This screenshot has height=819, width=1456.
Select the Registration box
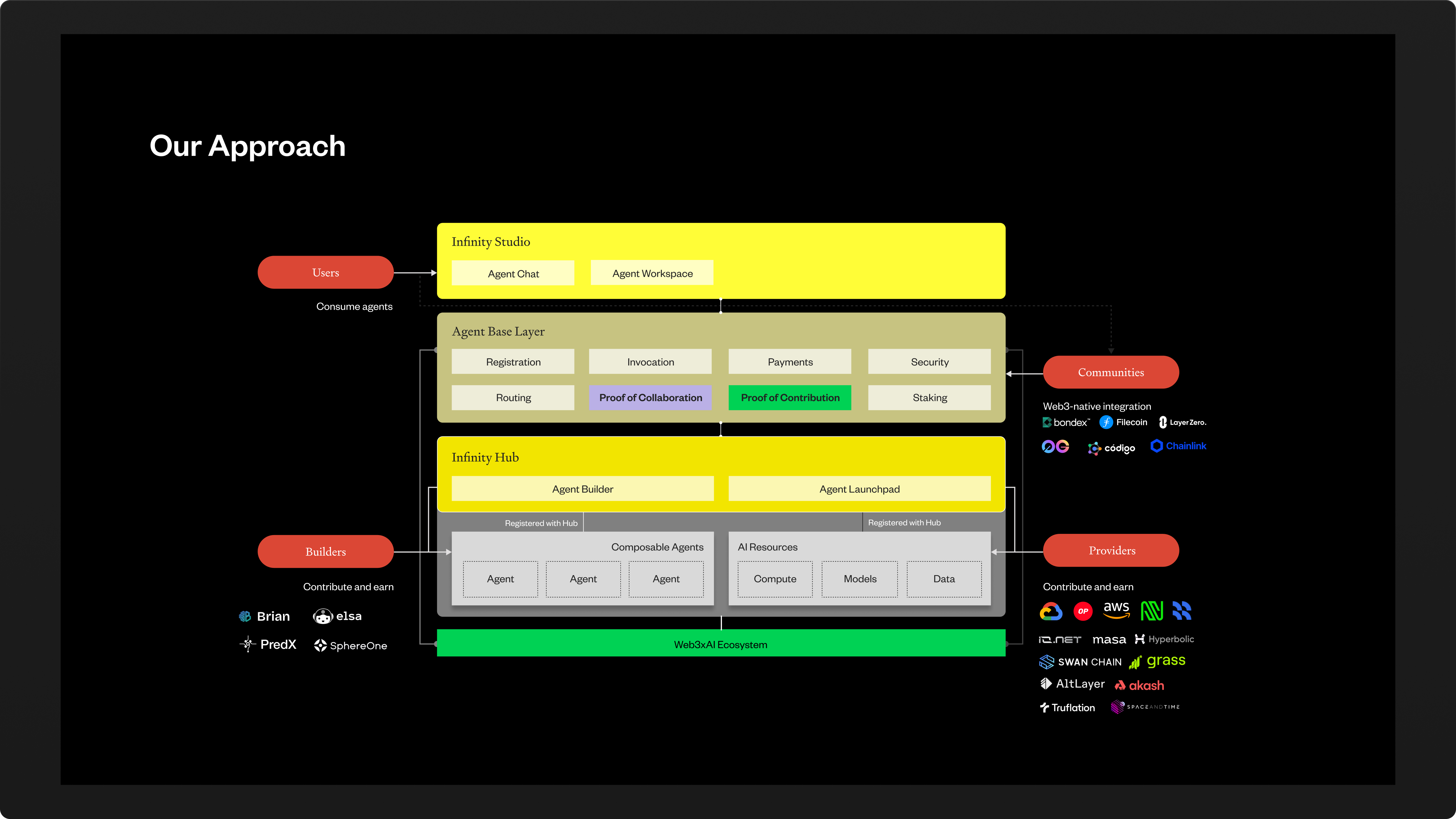[513, 362]
